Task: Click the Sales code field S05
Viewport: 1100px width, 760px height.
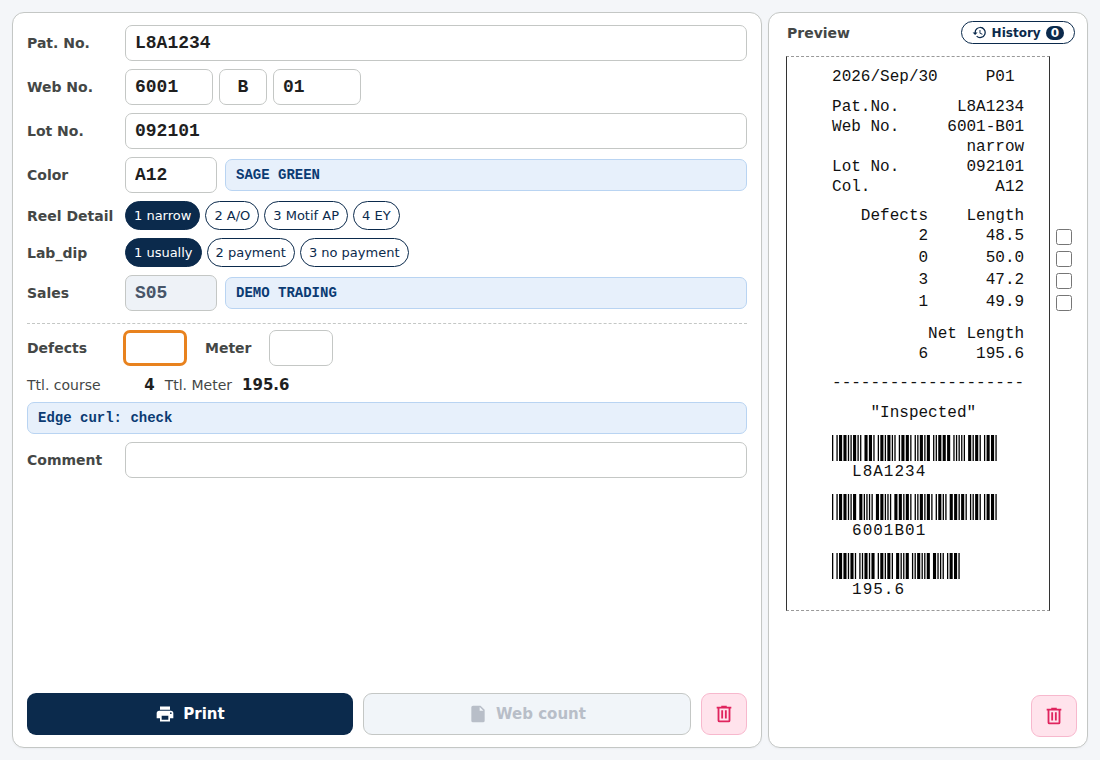Action: (x=171, y=293)
